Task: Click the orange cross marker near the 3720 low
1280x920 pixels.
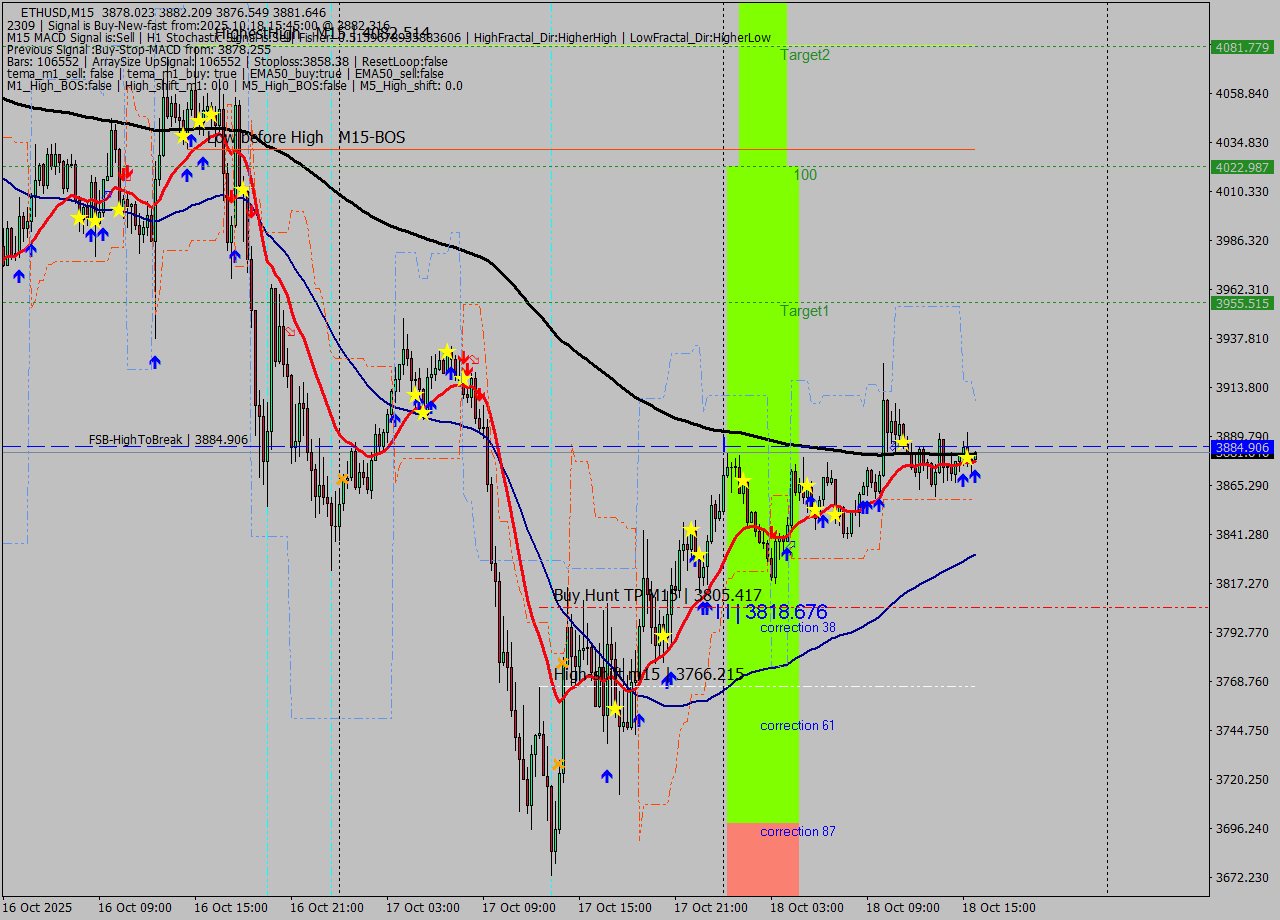Action: coord(560,764)
